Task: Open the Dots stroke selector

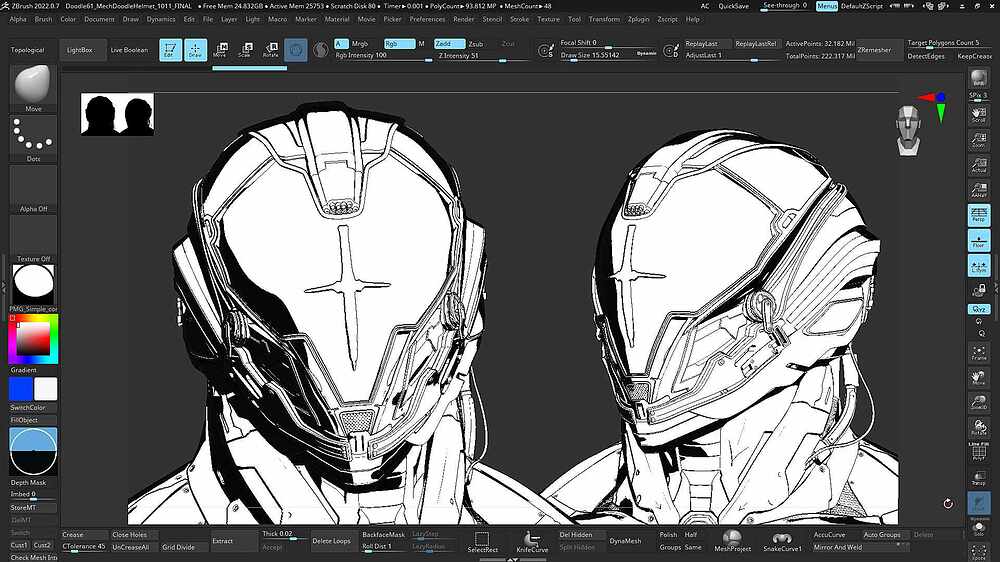Action: [33, 139]
